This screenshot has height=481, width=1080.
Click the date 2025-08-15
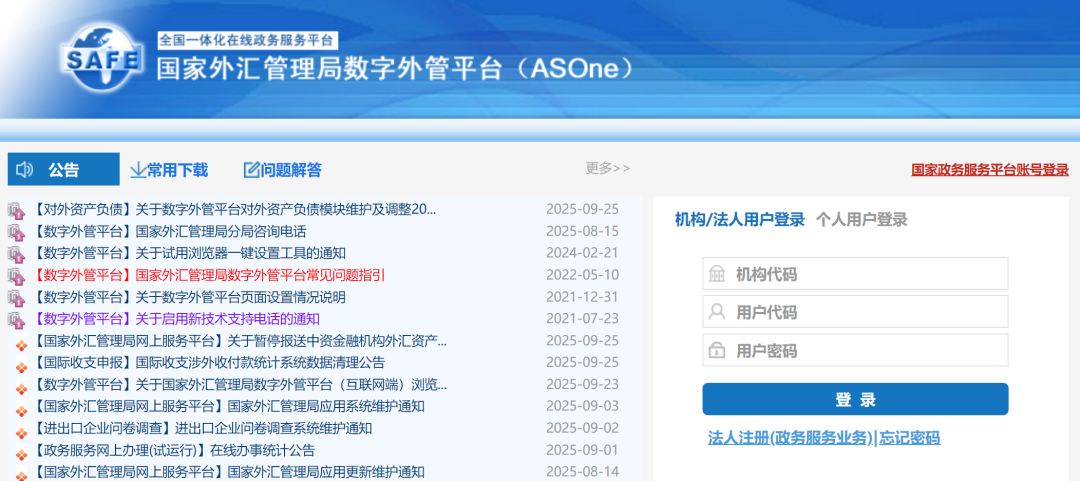pos(582,232)
